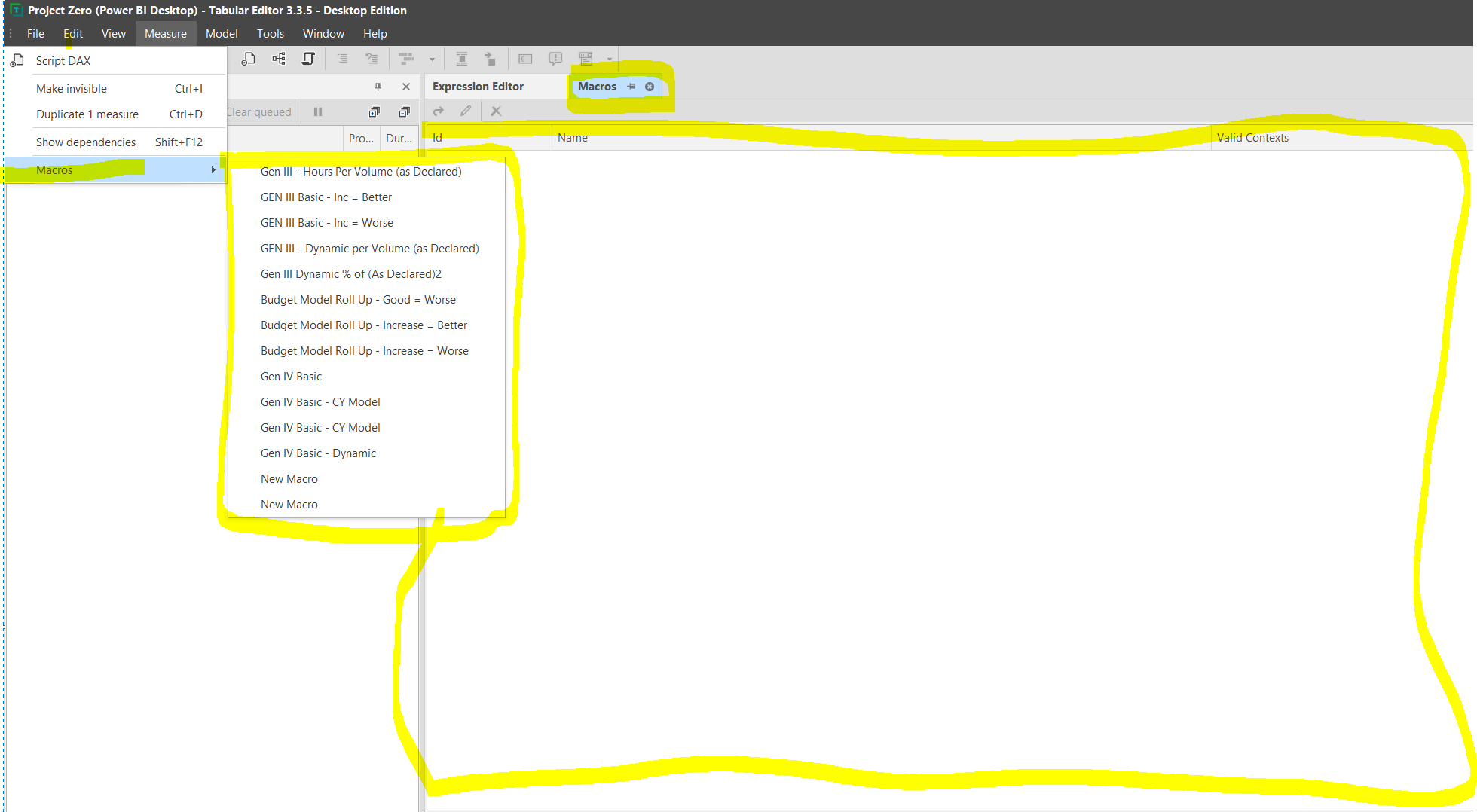Toggle pause on queued operations

point(317,111)
